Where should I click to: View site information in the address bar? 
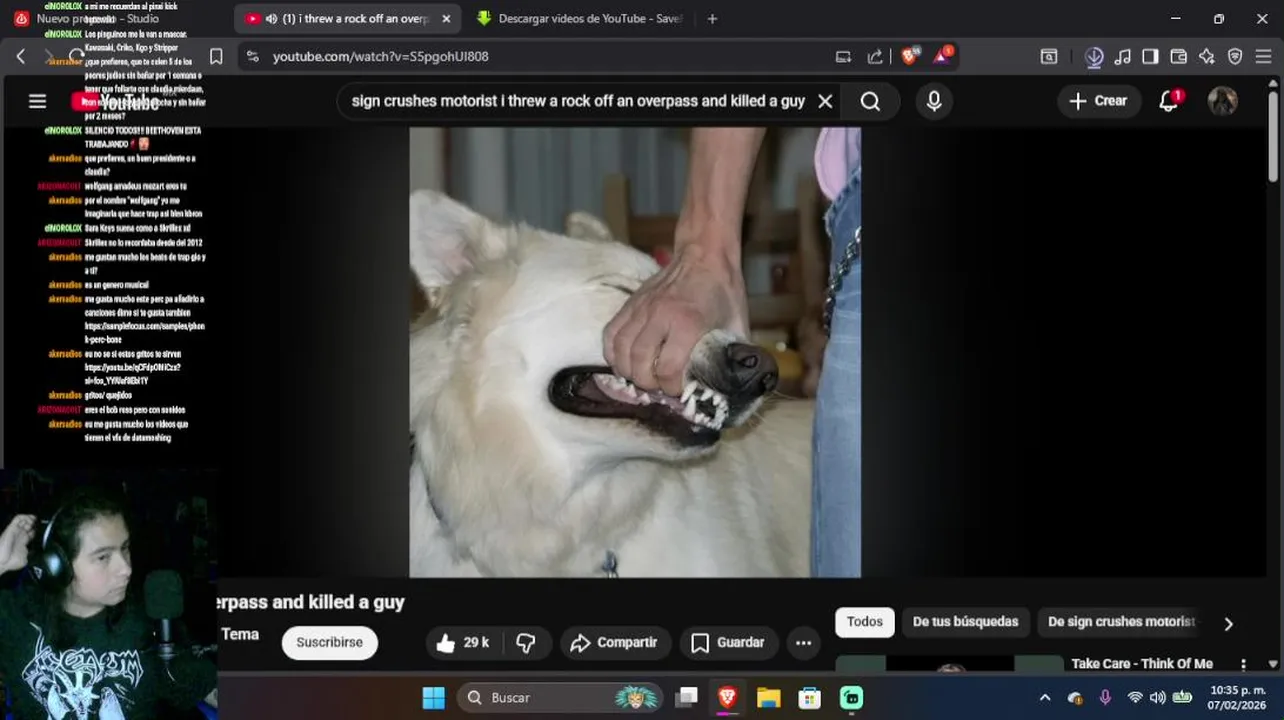252,57
